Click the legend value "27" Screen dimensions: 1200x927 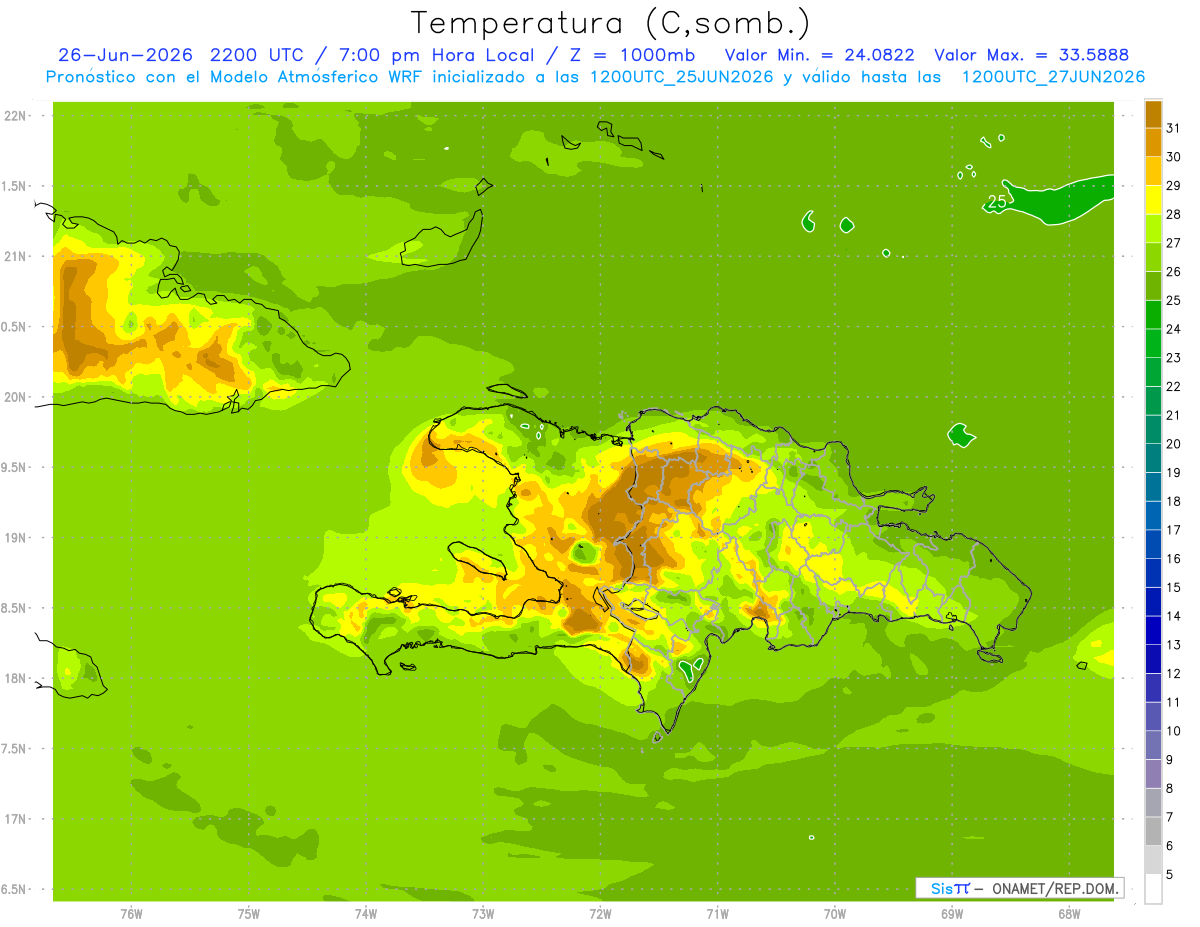coord(1174,243)
